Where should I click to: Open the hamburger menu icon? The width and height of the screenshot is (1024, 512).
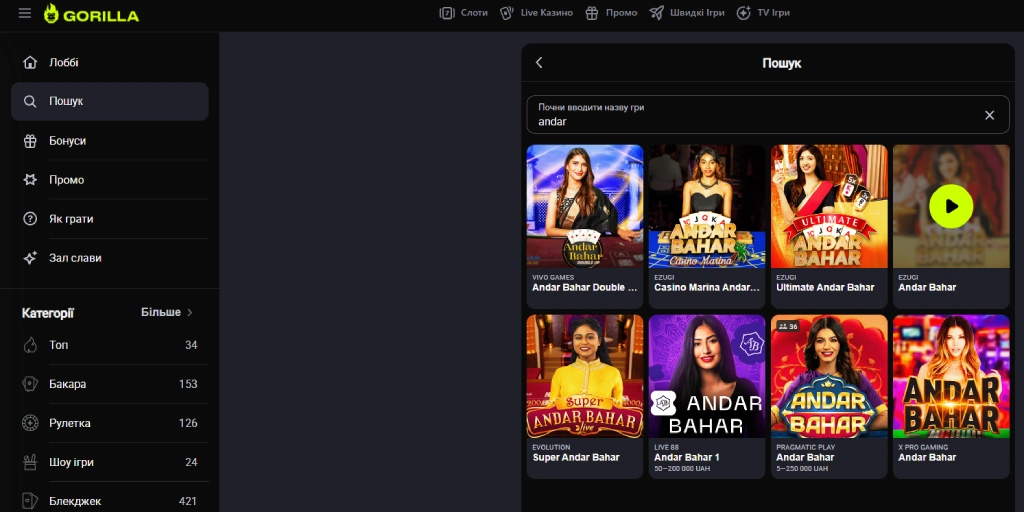pyautogui.click(x=25, y=14)
